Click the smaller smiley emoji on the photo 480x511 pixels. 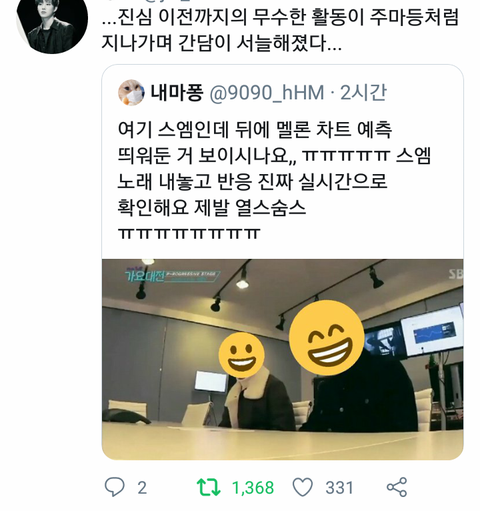point(242,354)
